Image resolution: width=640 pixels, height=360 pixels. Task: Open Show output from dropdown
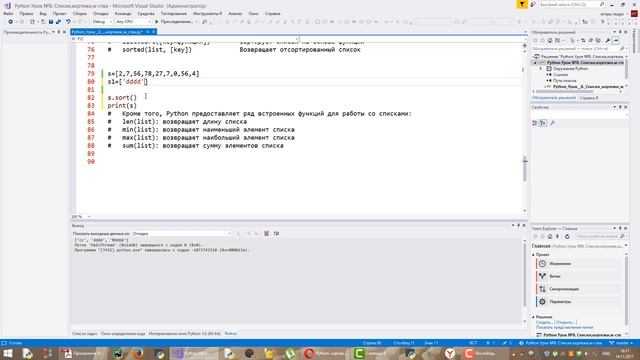tap(181, 233)
